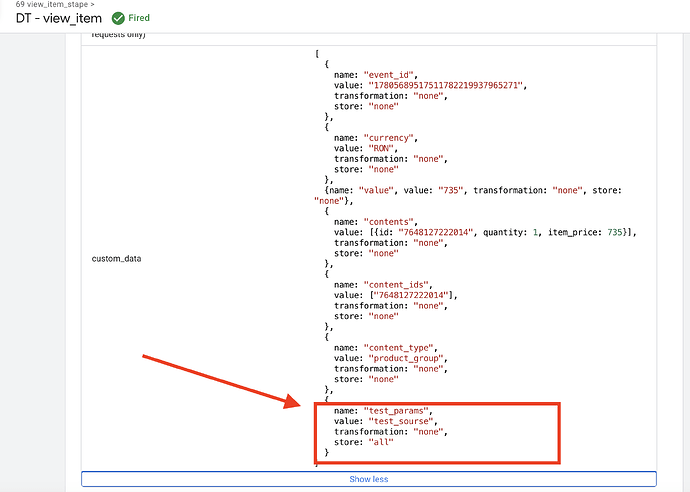The image size is (690, 492).
Task: Click the "test_params" name value
Action: (x=396, y=411)
